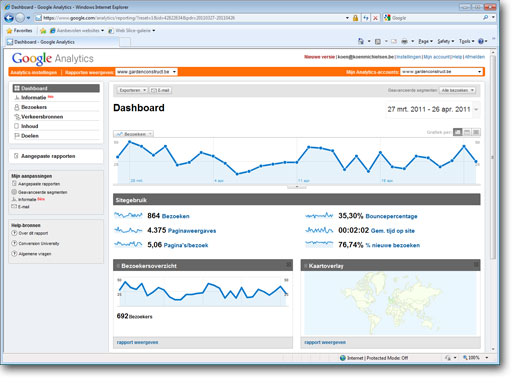Click the browser Forward arrow button
520x385 pixels.
click(20, 18)
